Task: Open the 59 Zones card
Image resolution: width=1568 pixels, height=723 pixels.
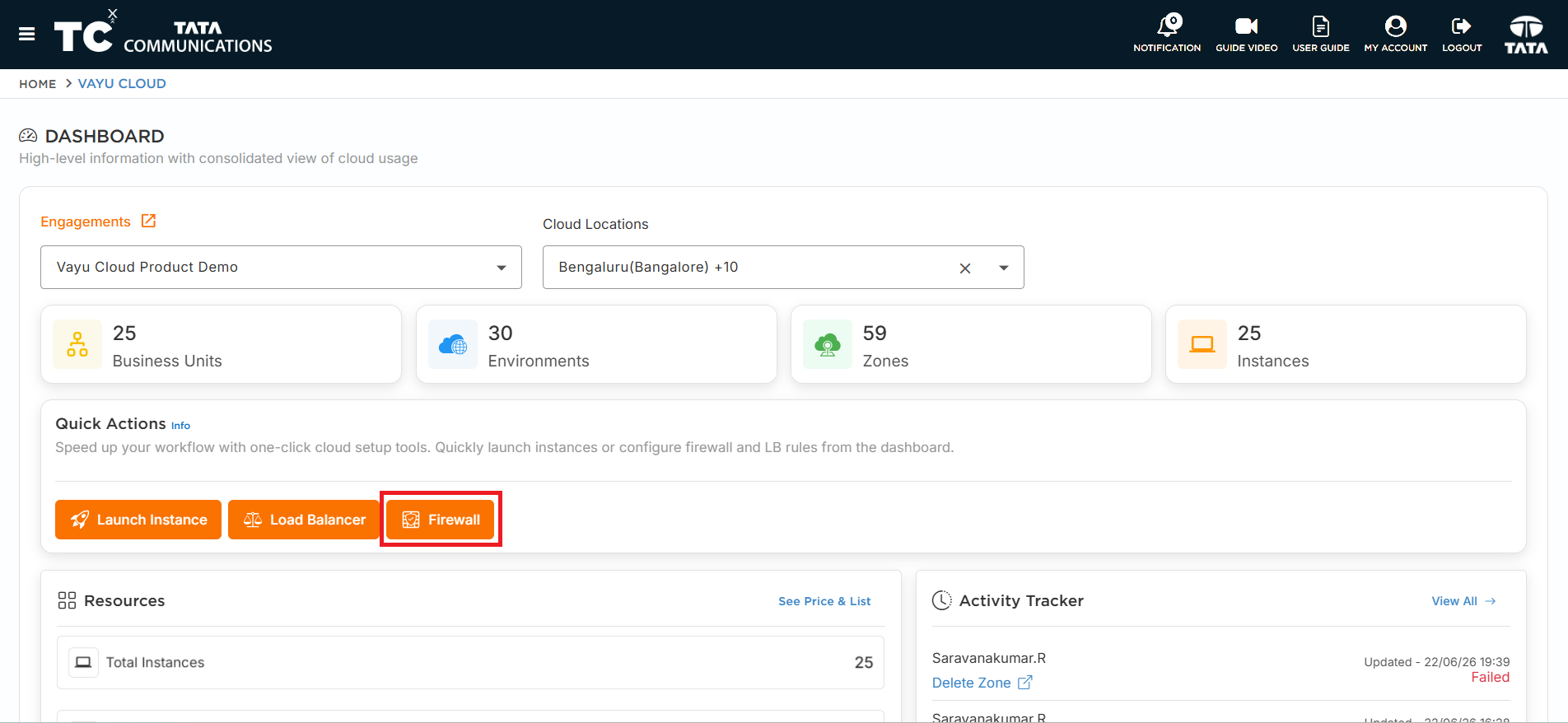Action: pos(971,344)
